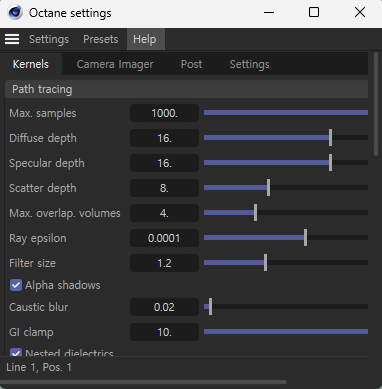Click the Caustic blur value field
Image resolution: width=382 pixels, height=389 pixels.
[x=164, y=307]
